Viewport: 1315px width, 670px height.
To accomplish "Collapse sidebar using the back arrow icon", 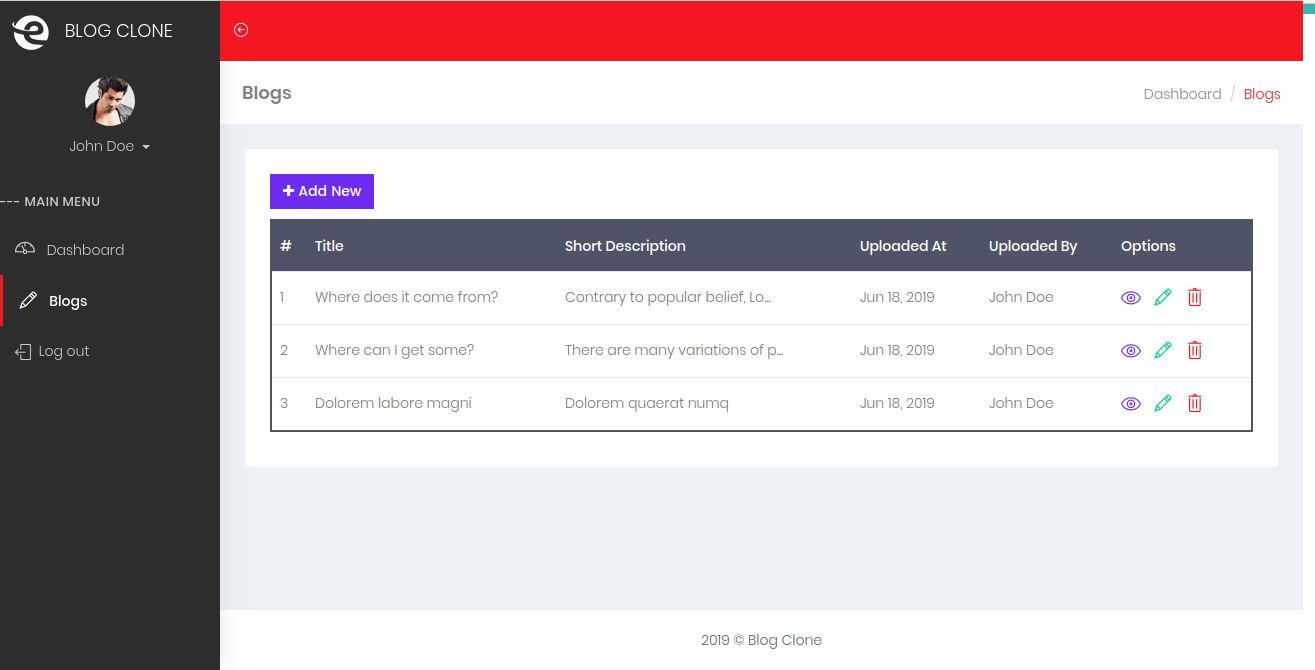I will 241,30.
